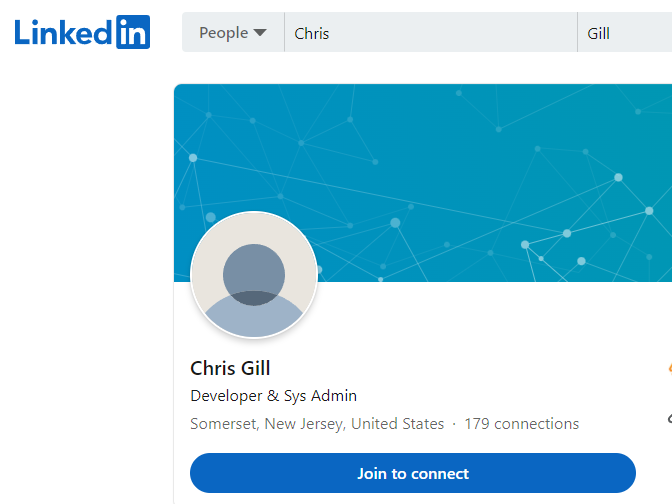Click the first name field containing Chris
This screenshot has height=504, width=672.
pyautogui.click(x=431, y=33)
